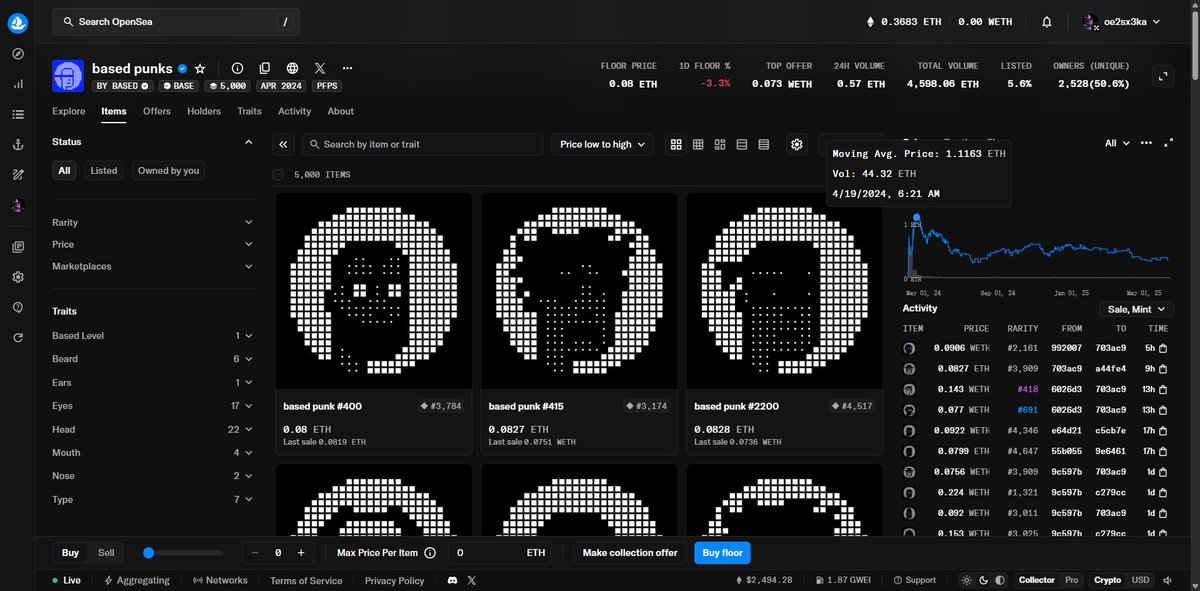
Task: Open the OpenSea home logo
Action: (18, 22)
